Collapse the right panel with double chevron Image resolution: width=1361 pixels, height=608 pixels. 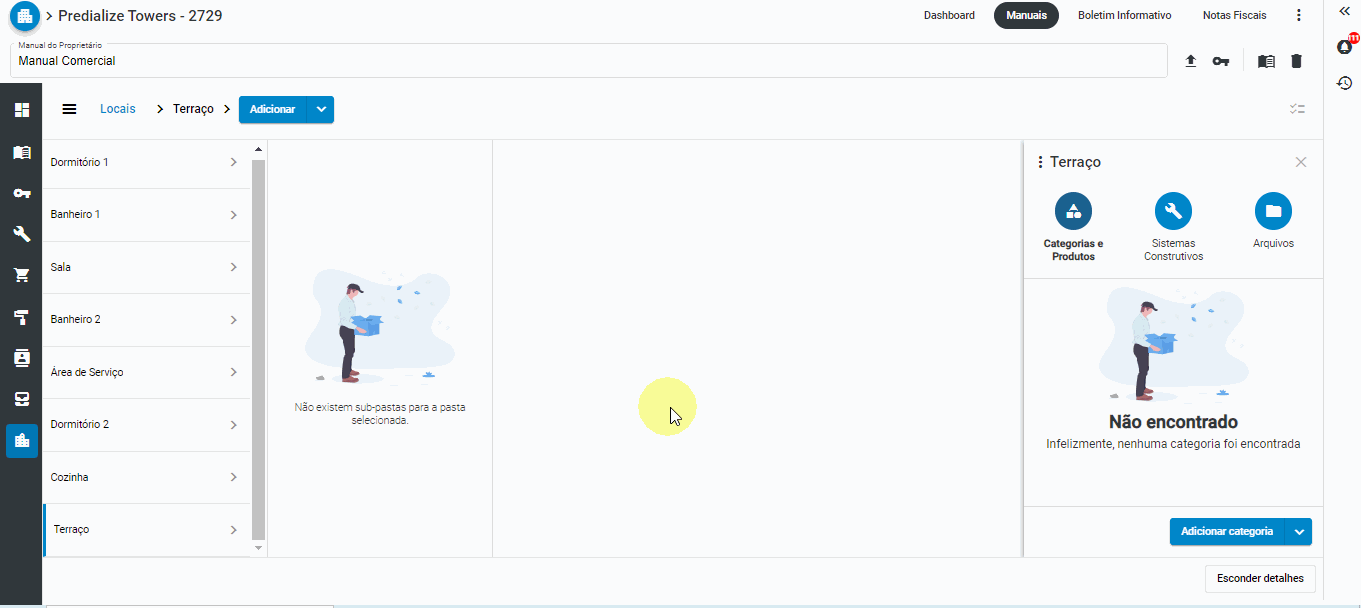(1344, 10)
